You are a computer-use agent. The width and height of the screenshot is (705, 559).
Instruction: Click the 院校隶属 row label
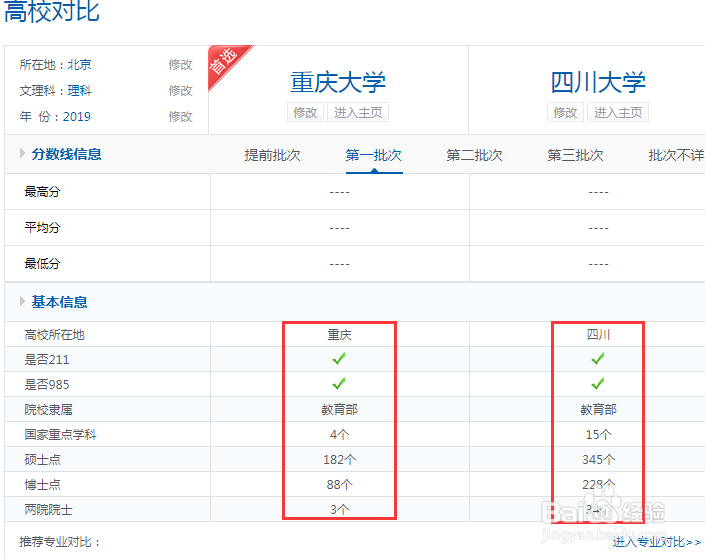(49, 410)
